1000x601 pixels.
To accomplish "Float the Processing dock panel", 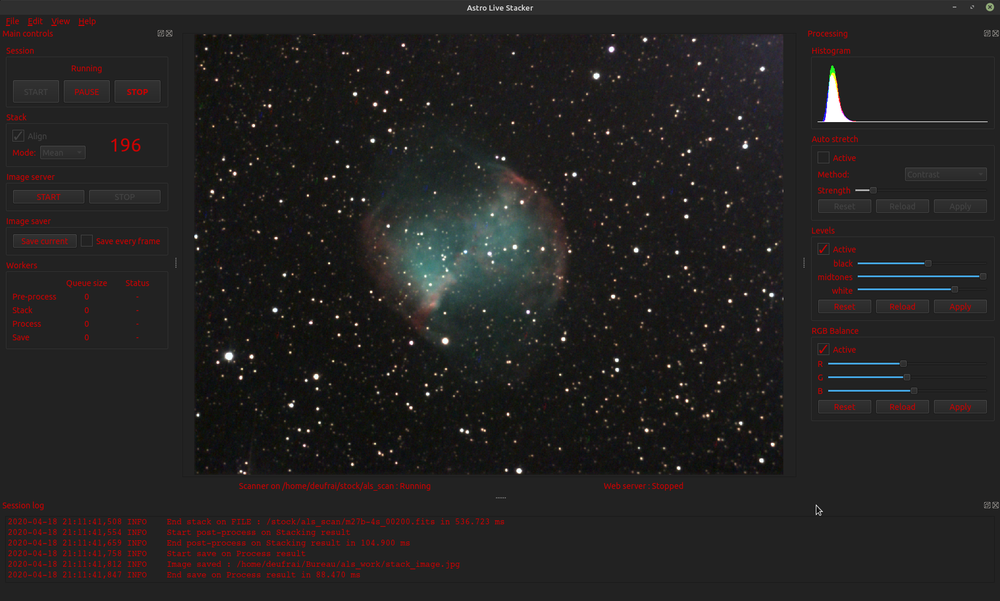I will [987, 34].
